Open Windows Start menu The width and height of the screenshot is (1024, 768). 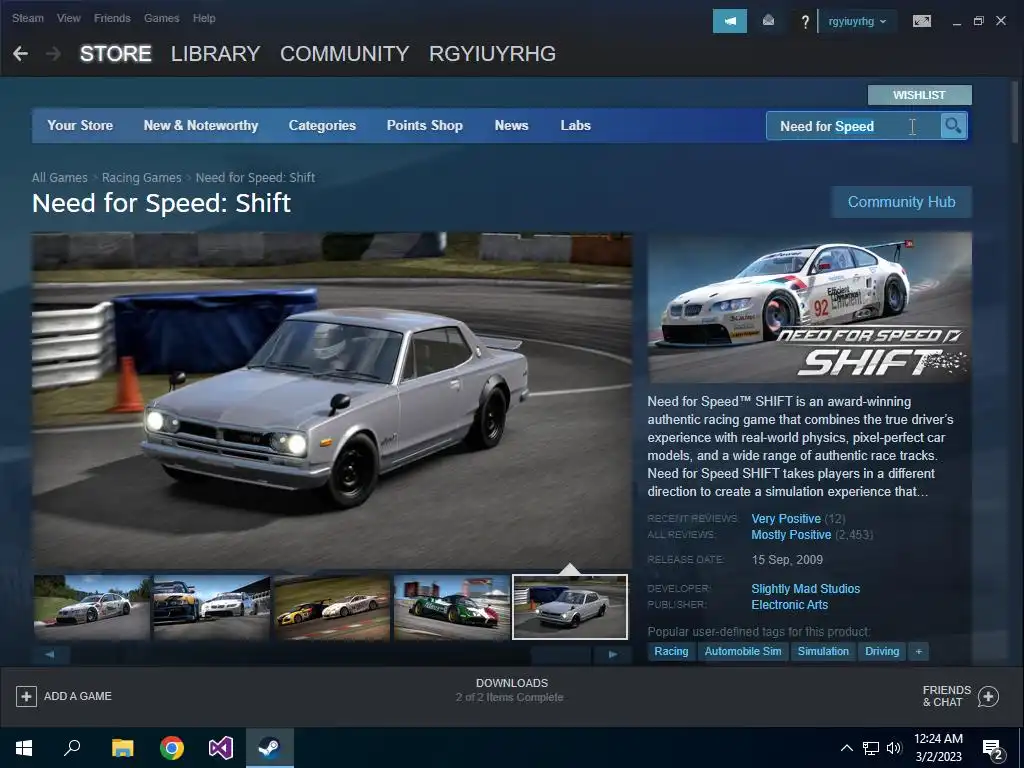(24, 748)
